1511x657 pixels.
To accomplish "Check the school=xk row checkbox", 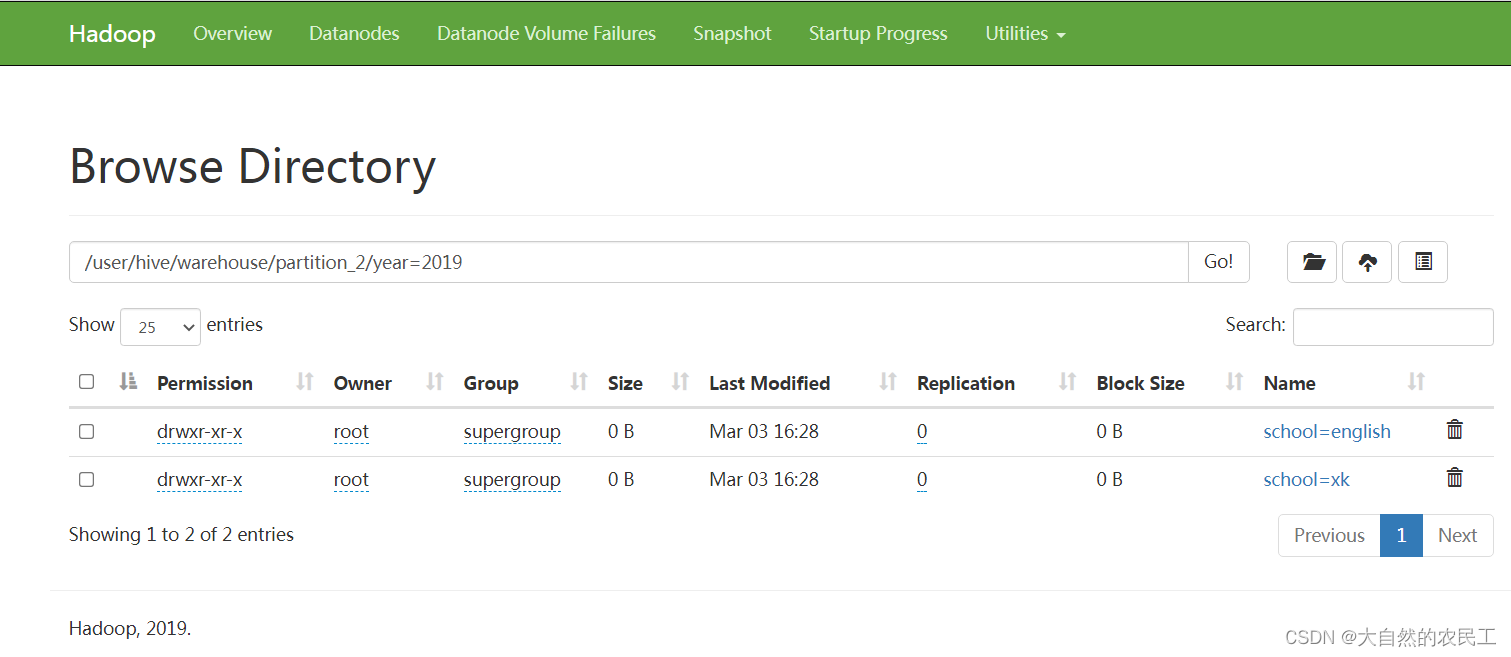I will click(x=86, y=479).
